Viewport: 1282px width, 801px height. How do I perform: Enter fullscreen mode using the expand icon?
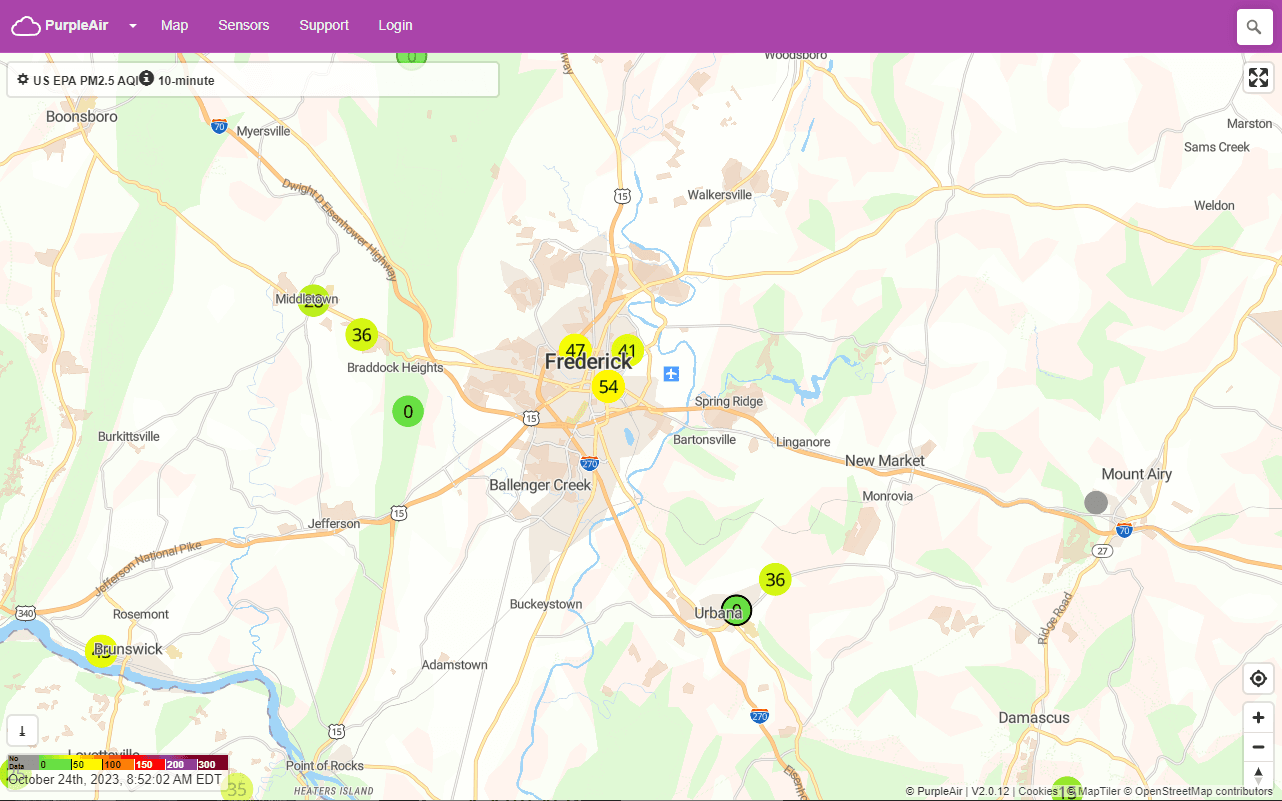(x=1258, y=77)
